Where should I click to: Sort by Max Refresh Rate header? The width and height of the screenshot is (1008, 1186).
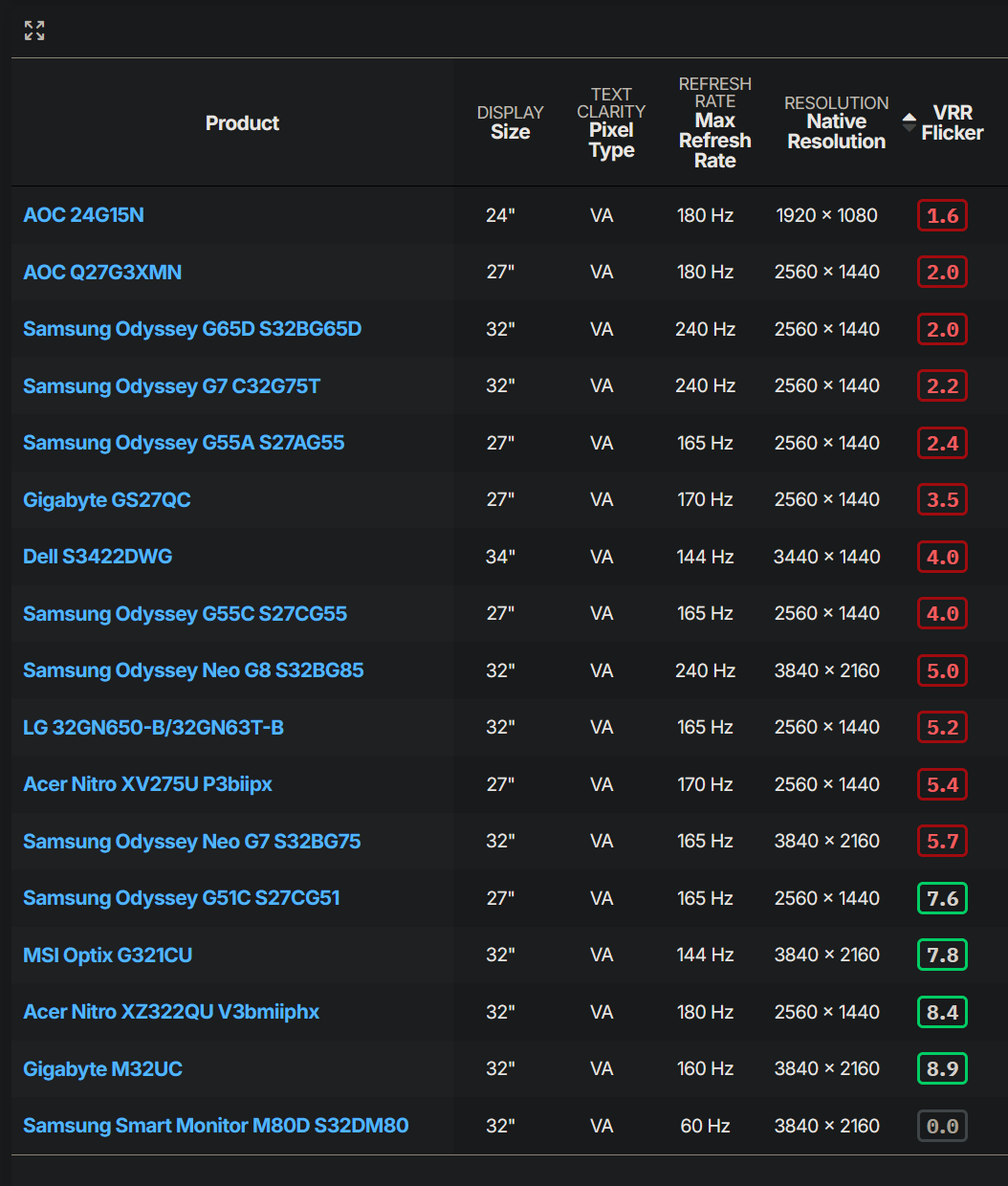[x=714, y=122]
